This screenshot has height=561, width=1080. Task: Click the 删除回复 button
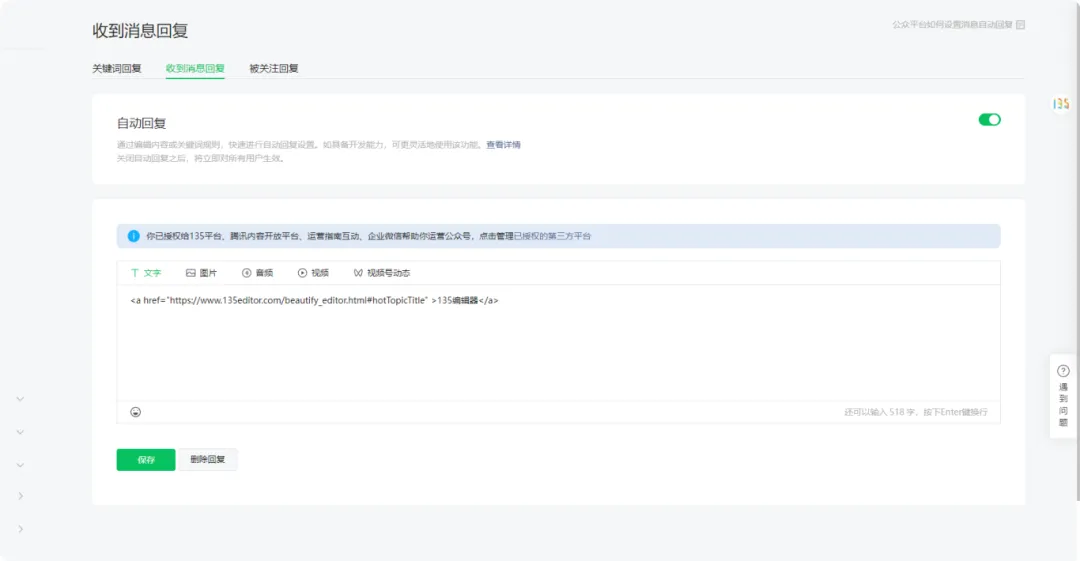click(207, 460)
